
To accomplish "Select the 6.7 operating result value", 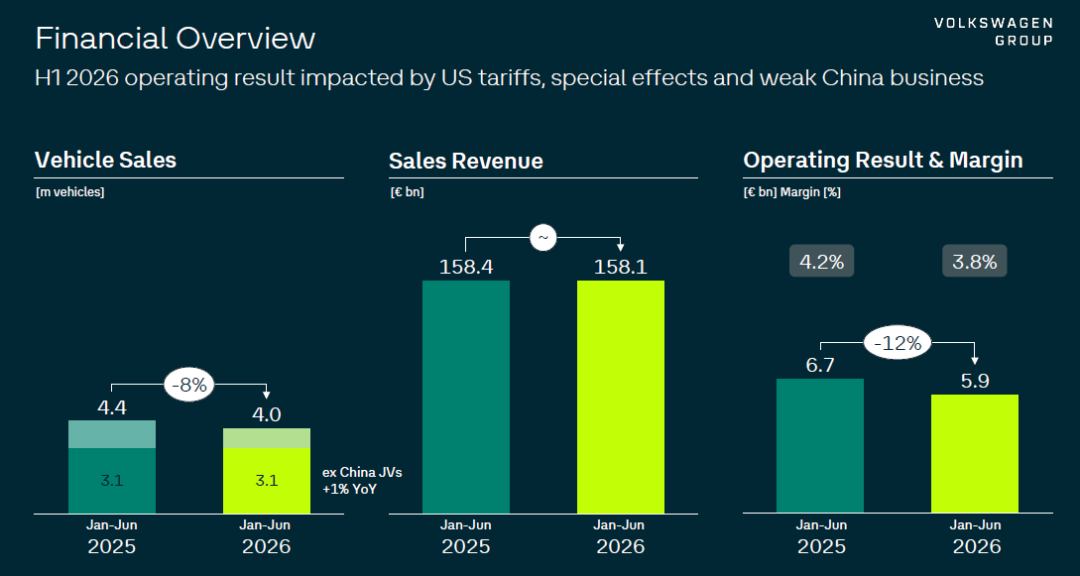I will [x=820, y=365].
